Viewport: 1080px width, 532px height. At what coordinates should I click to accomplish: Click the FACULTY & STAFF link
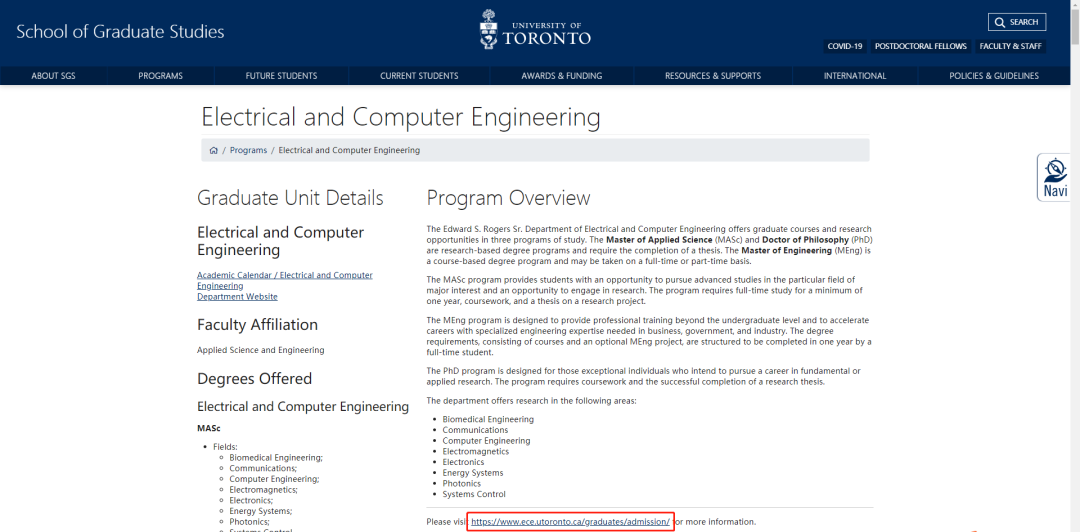click(x=1009, y=47)
